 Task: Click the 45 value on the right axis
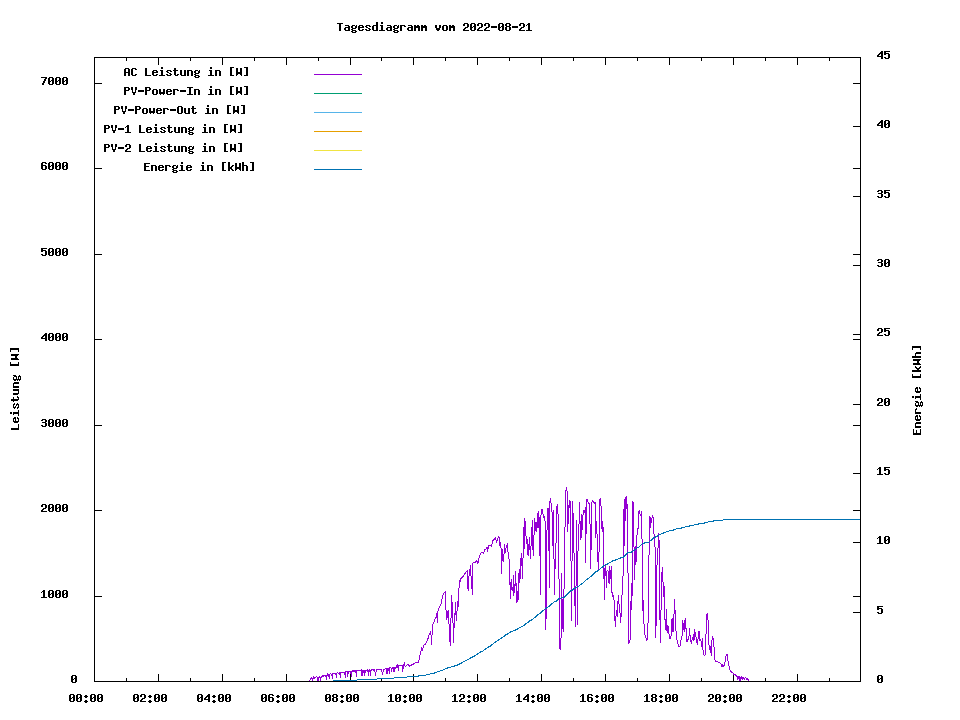(884, 55)
